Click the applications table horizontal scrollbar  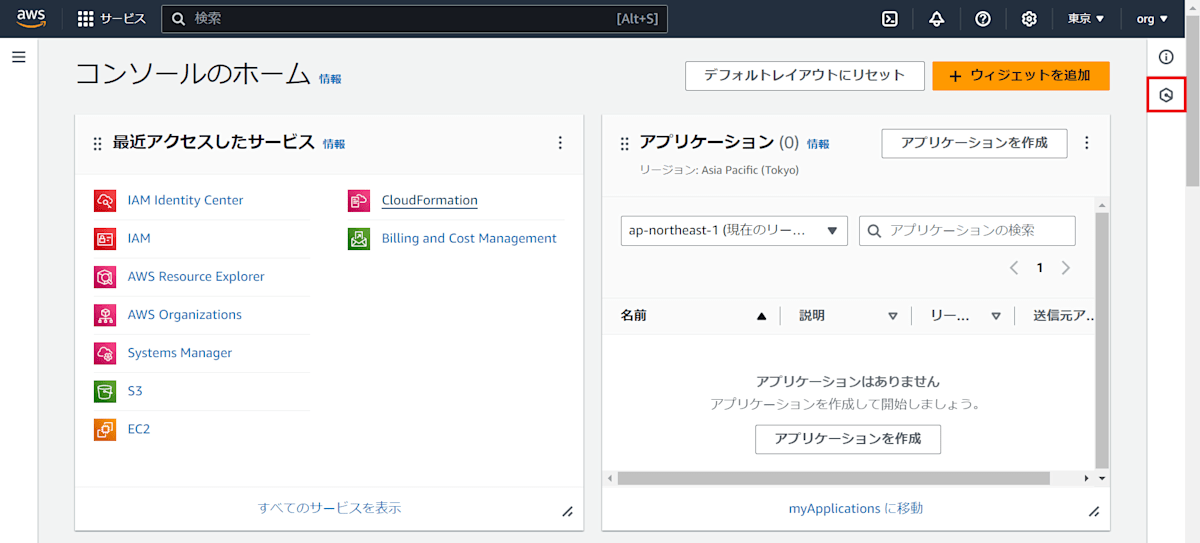point(834,478)
